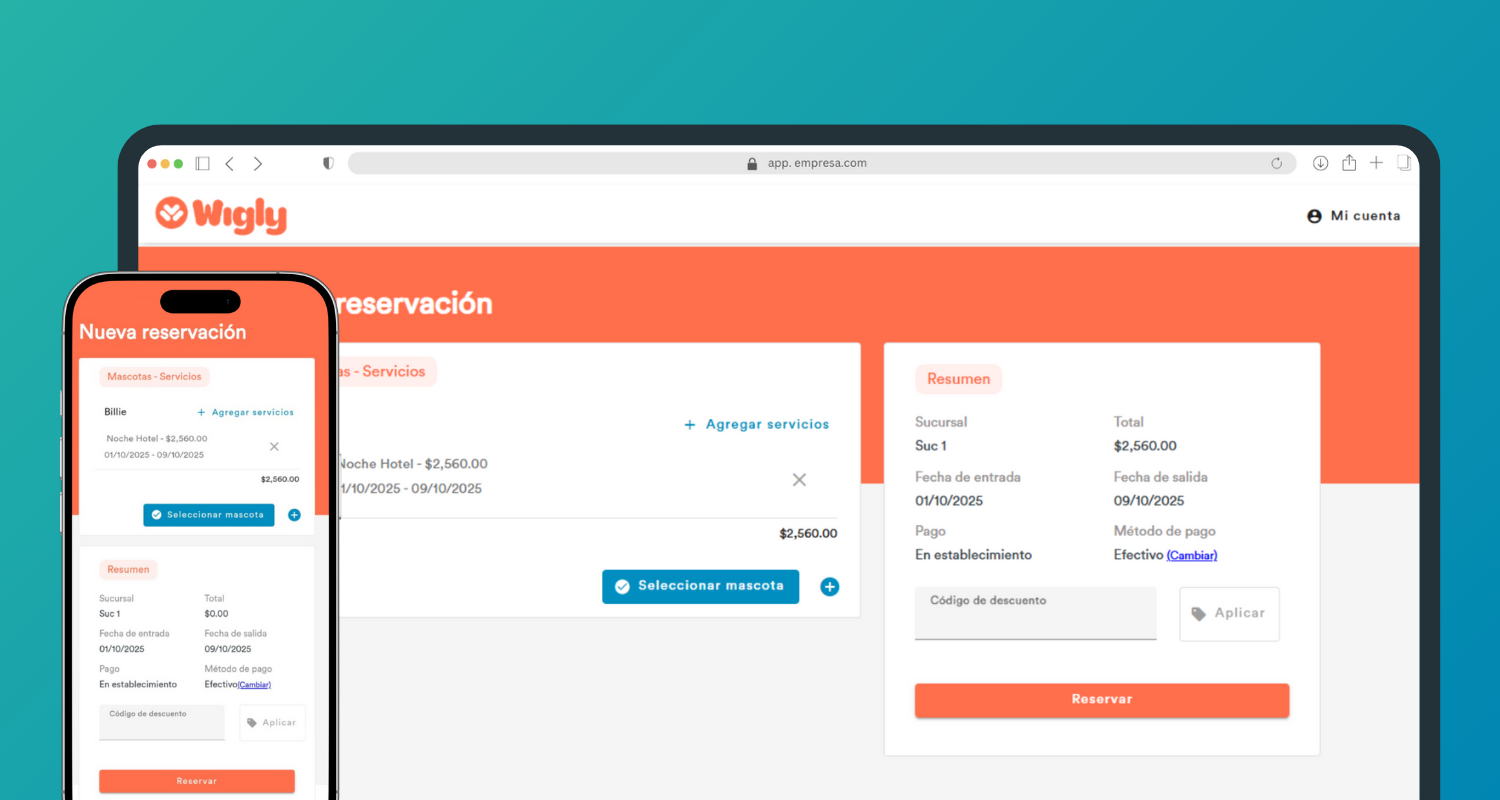Tap Agregar servicios on the phone screen
Viewport: 1500px width, 800px height.
pyautogui.click(x=245, y=412)
